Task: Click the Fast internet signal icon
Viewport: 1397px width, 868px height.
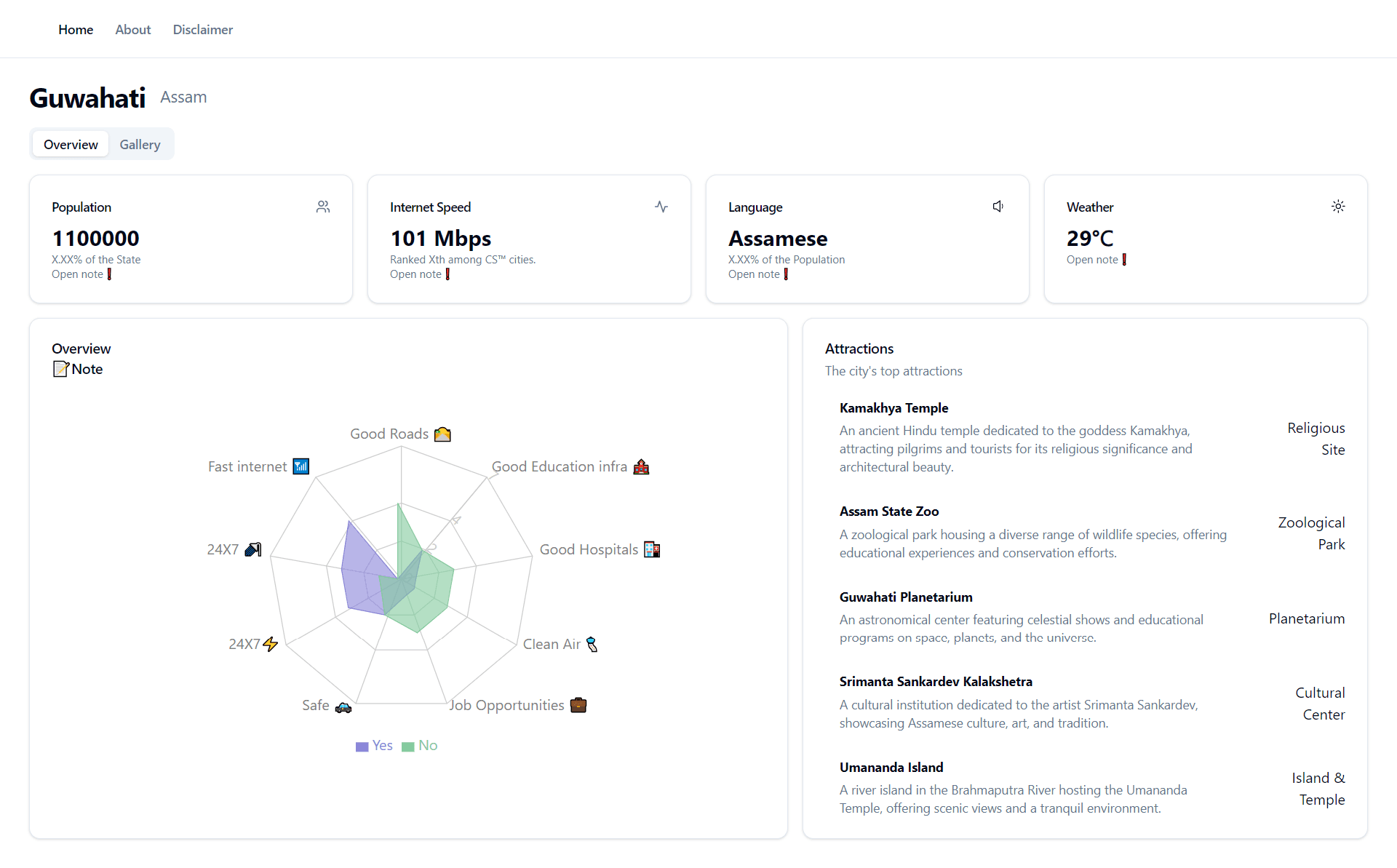Action: click(301, 466)
